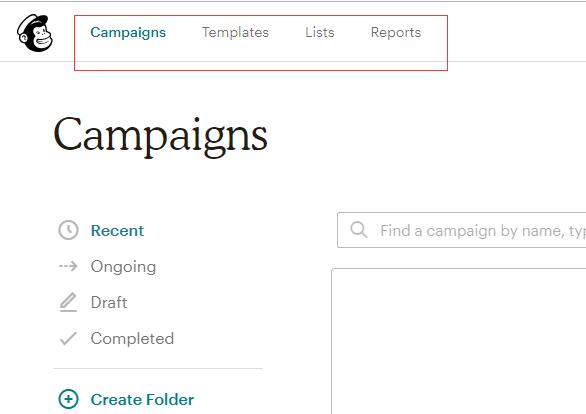This screenshot has height=414, width=586.
Task: Select the Recent campaigns filter
Action: click(x=117, y=231)
